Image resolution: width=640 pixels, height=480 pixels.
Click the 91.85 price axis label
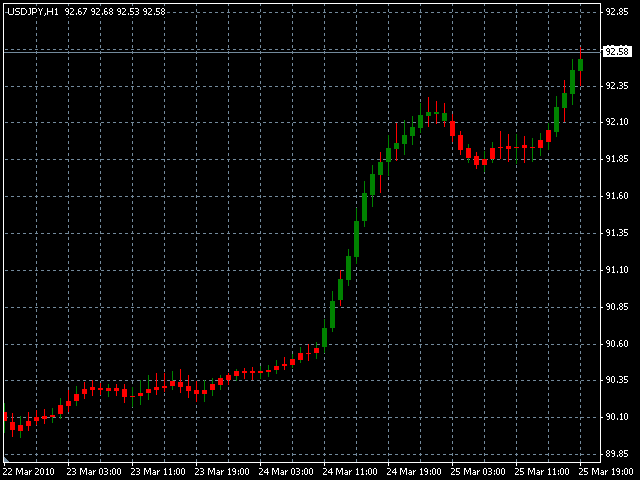[617, 159]
